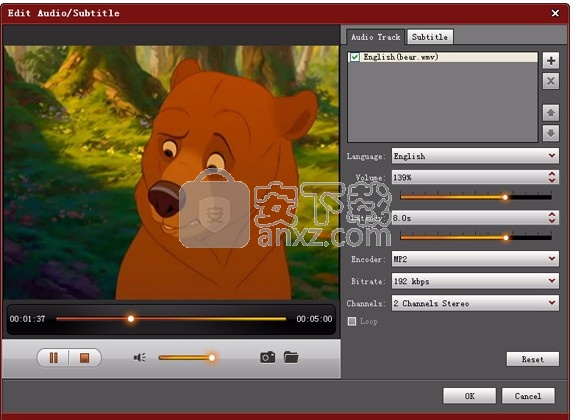Screen dimensions: 574x420
Task: Click the video preview frame
Action: (x=171, y=172)
